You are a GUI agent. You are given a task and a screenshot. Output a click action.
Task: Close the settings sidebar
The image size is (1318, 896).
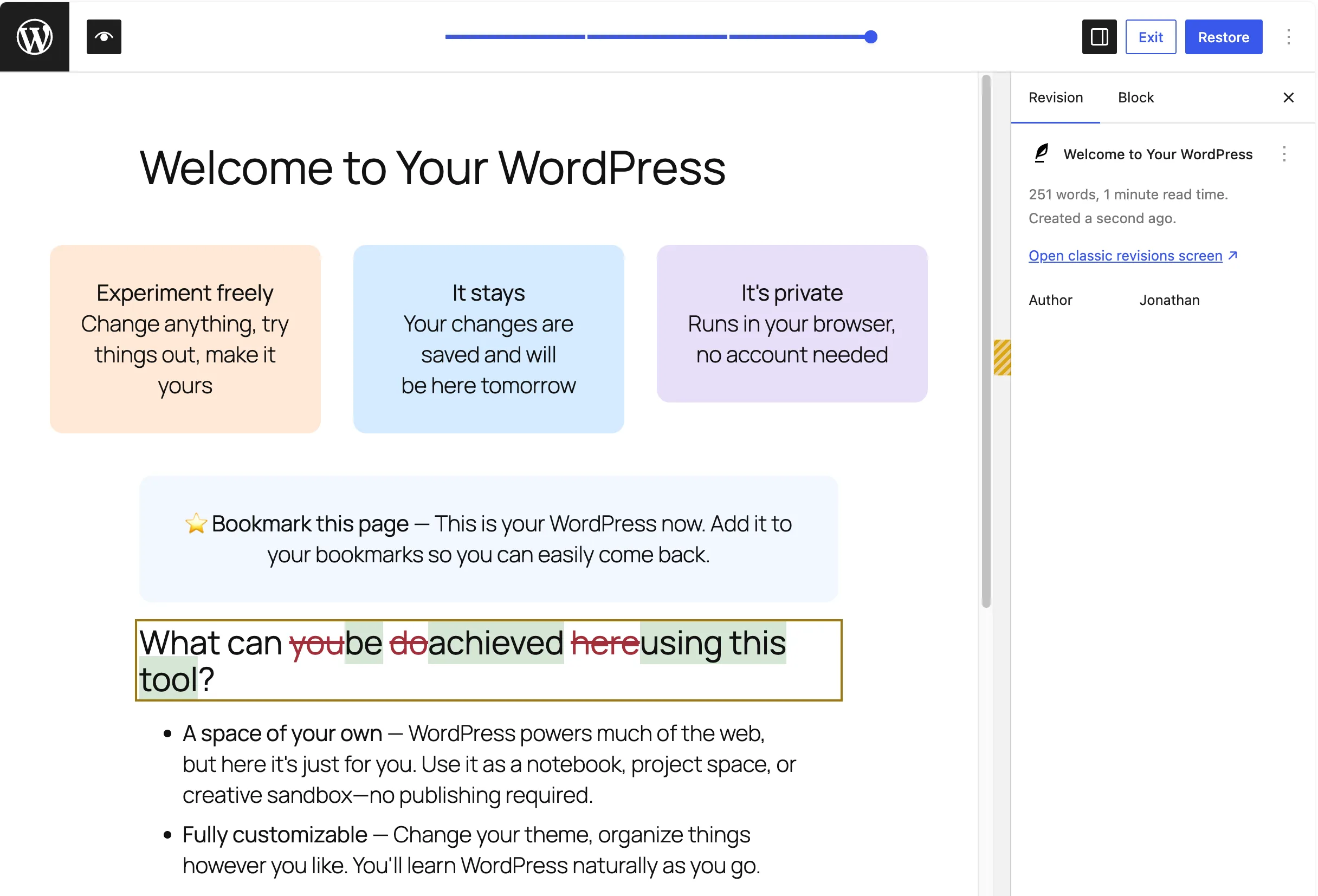(x=1289, y=98)
